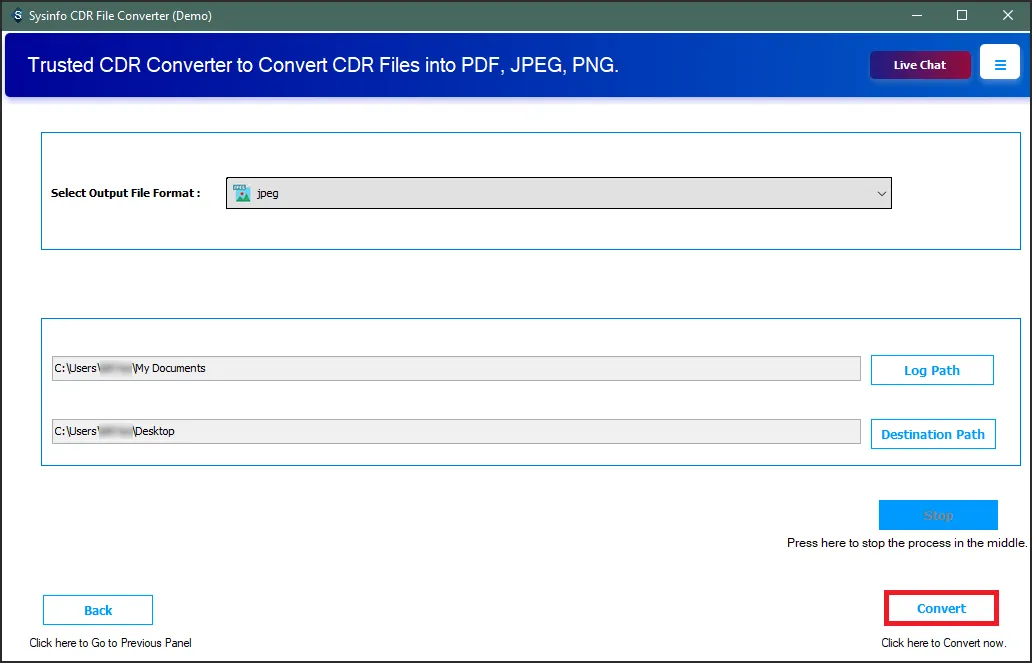Start a Live Chat session
The width and height of the screenshot is (1032, 663).
coord(920,65)
